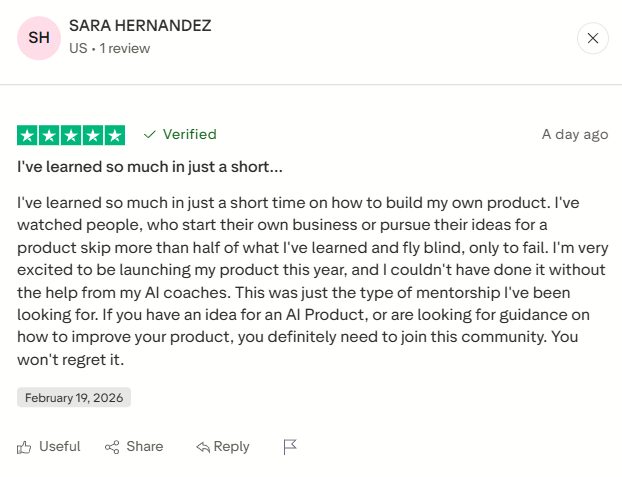Viewport: 622px width, 477px height.
Task: Open Sara Hernandez's reviewer profile name
Action: click(140, 25)
